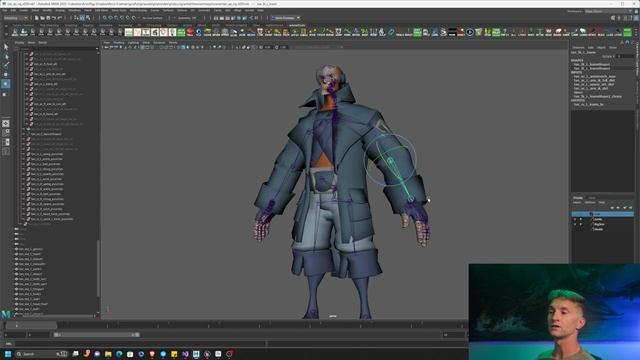Pick the Paint Selection tool
This screenshot has height=360, width=640.
(6, 65)
